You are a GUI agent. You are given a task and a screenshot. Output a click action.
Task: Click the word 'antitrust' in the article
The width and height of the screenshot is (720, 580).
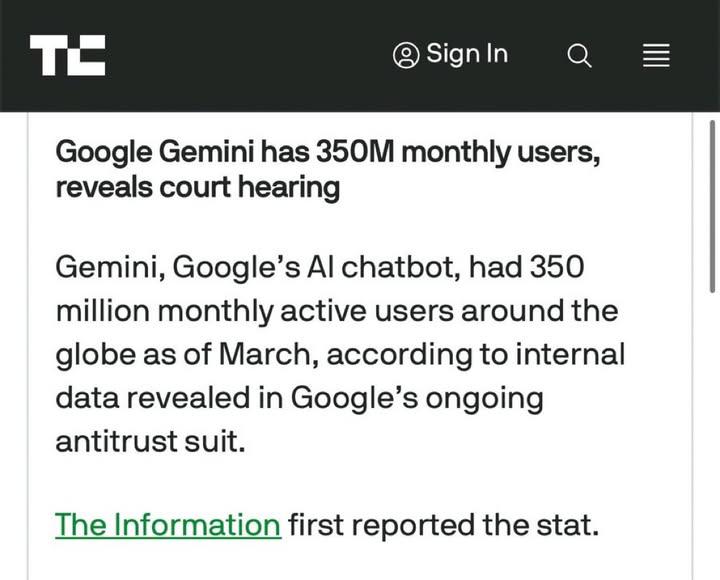tap(127, 441)
